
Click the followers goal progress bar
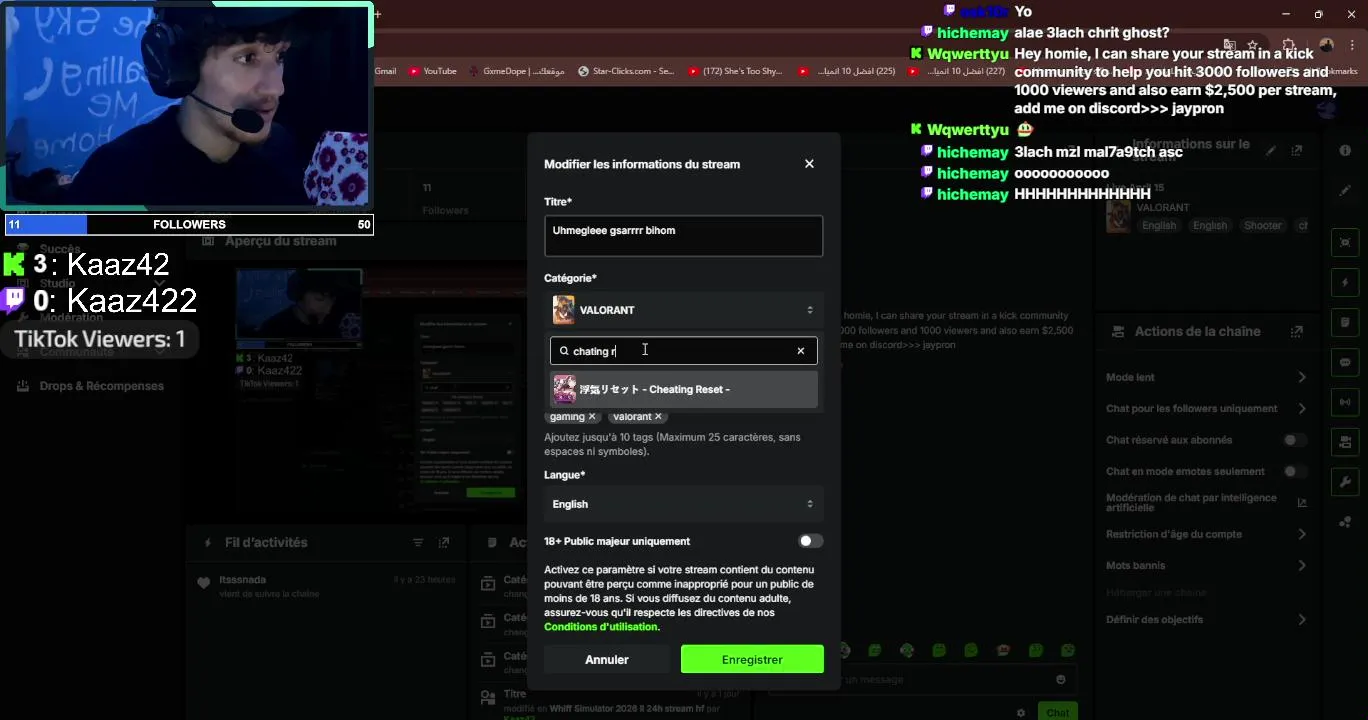[x=189, y=225]
